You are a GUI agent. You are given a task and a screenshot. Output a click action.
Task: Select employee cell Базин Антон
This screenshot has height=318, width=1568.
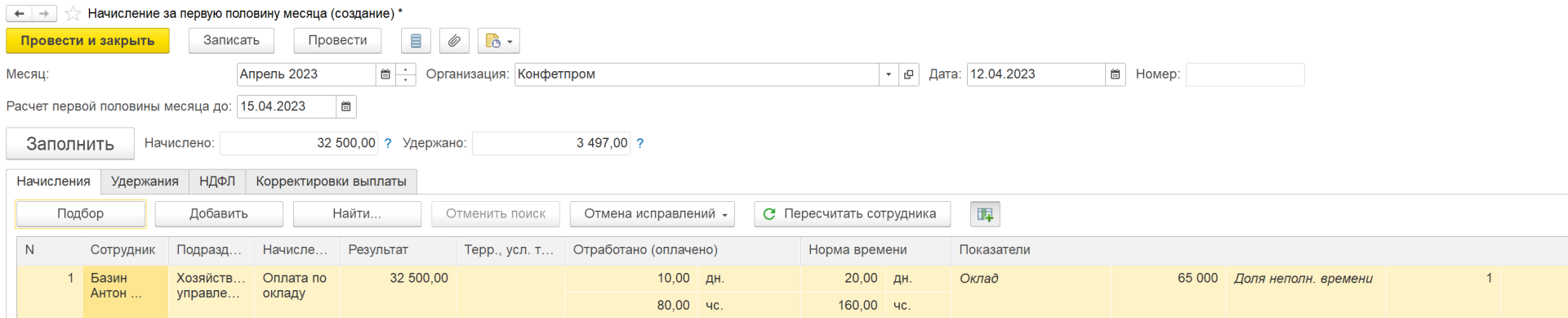tap(125, 291)
